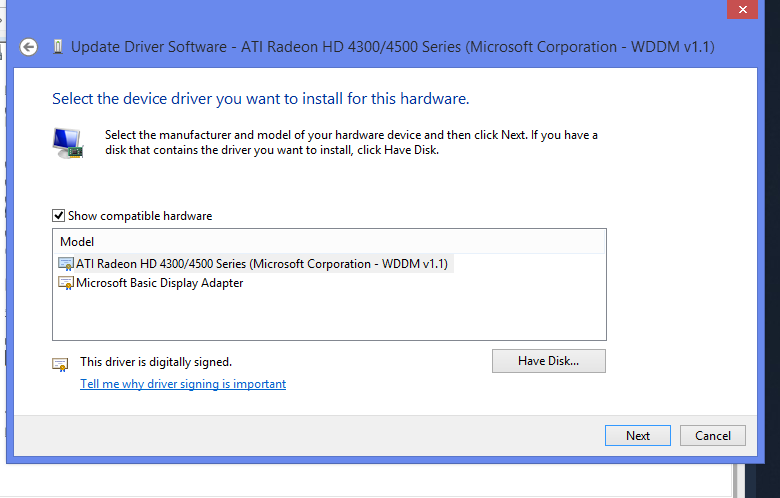Click the Model column header
This screenshot has height=498, width=780.
[x=77, y=242]
